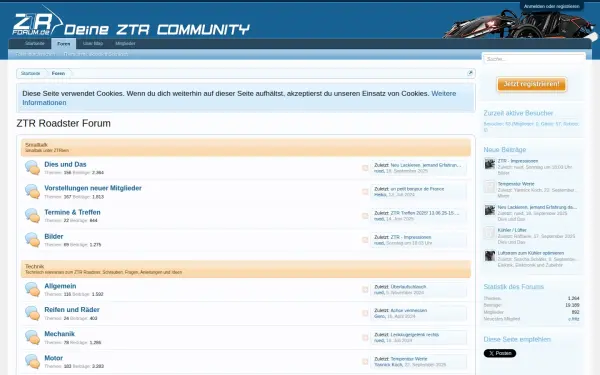Switch to the Startseite navigation tab
Screen dimensions: 600x375
pyautogui.click(x=35, y=44)
